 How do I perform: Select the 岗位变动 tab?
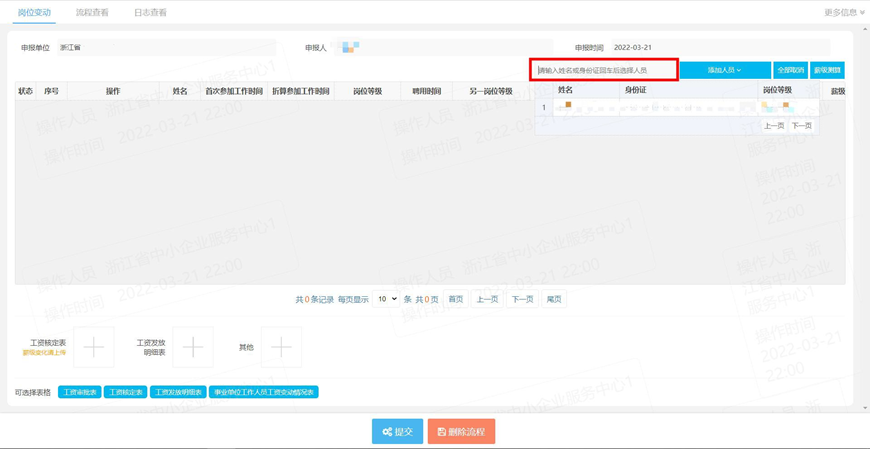click(34, 12)
